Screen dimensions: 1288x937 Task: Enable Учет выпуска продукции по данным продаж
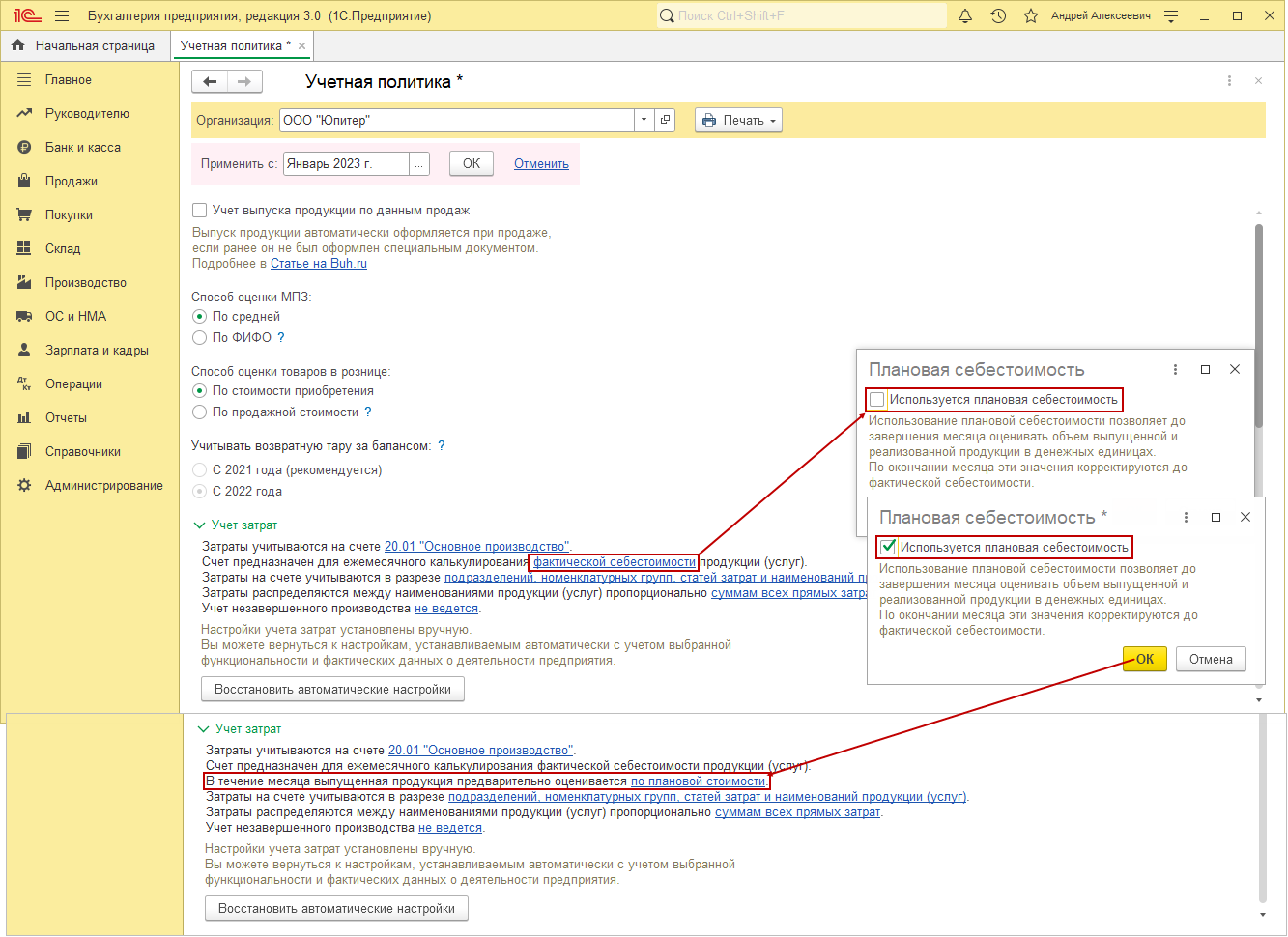[x=200, y=210]
